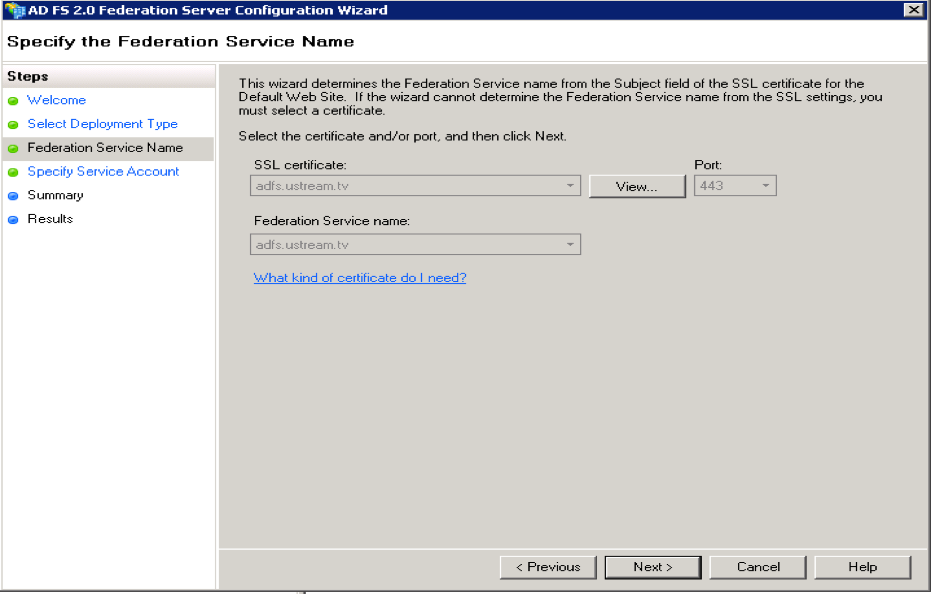Screen dimensions: 931x594
Task: Click green bullet icon beside Welcome step
Action: tap(13, 101)
